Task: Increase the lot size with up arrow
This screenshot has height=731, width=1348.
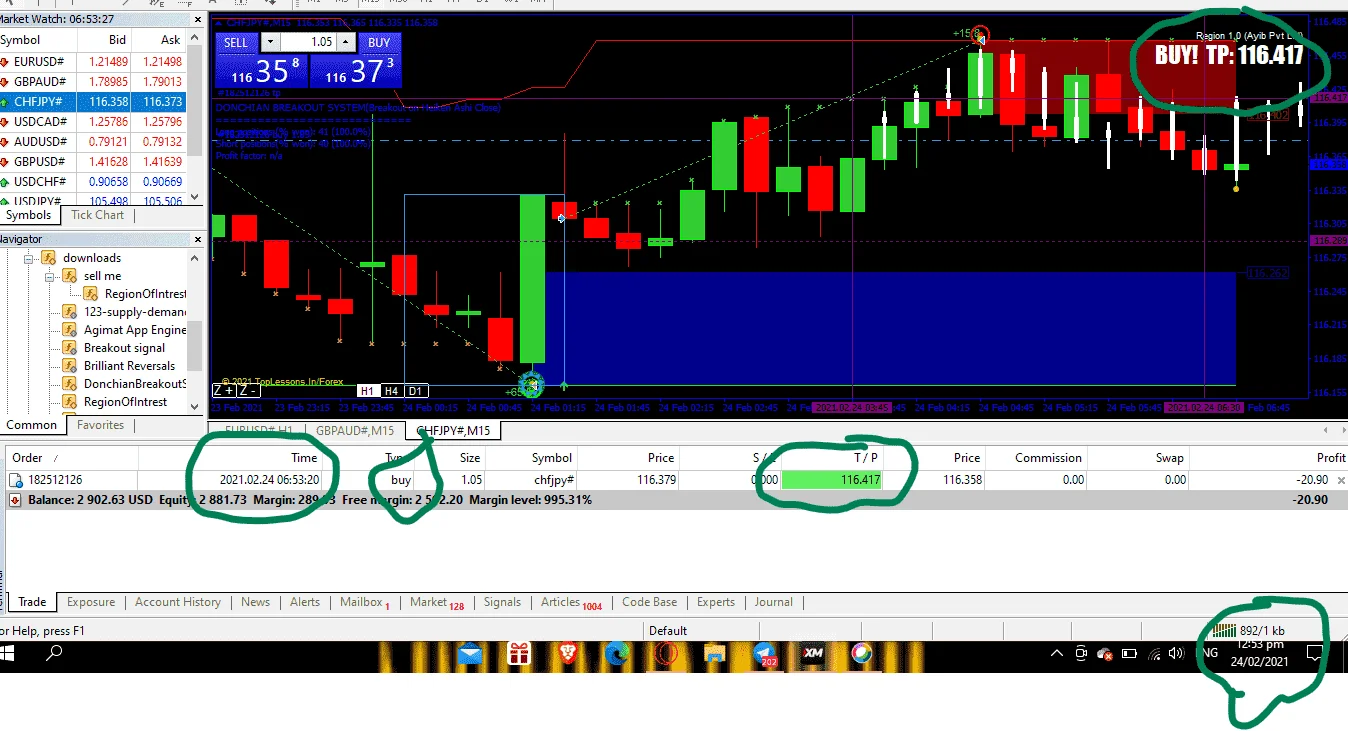Action: tap(346, 42)
